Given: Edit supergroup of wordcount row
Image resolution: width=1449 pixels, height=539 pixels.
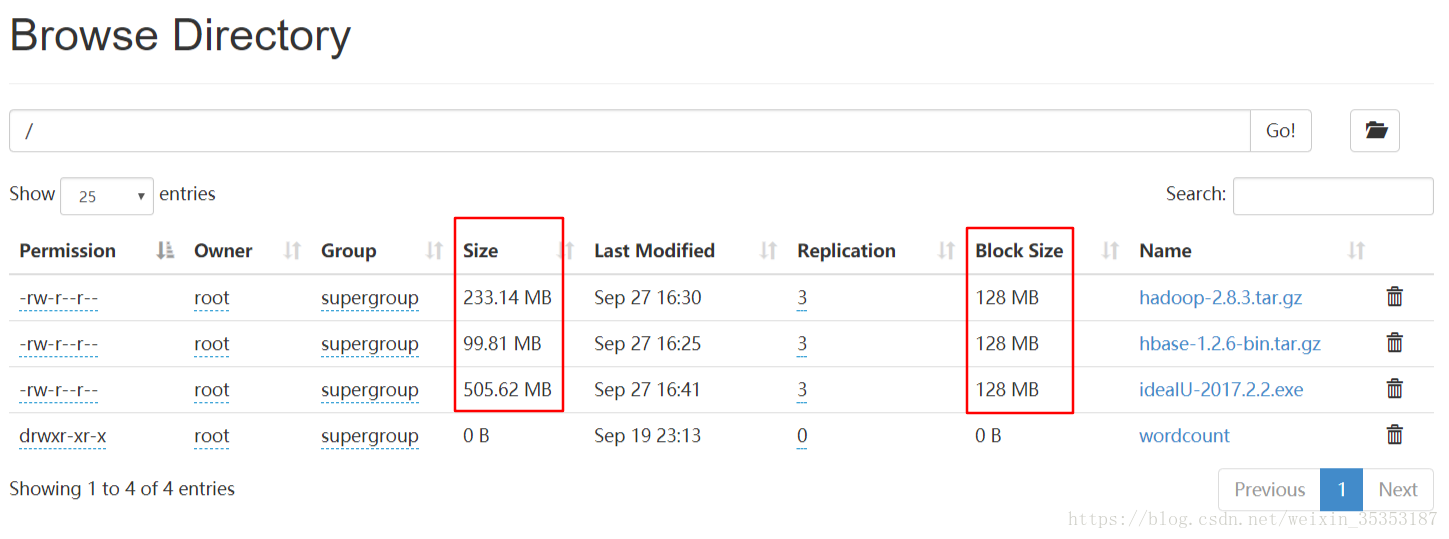Looking at the screenshot, I should click(370, 436).
